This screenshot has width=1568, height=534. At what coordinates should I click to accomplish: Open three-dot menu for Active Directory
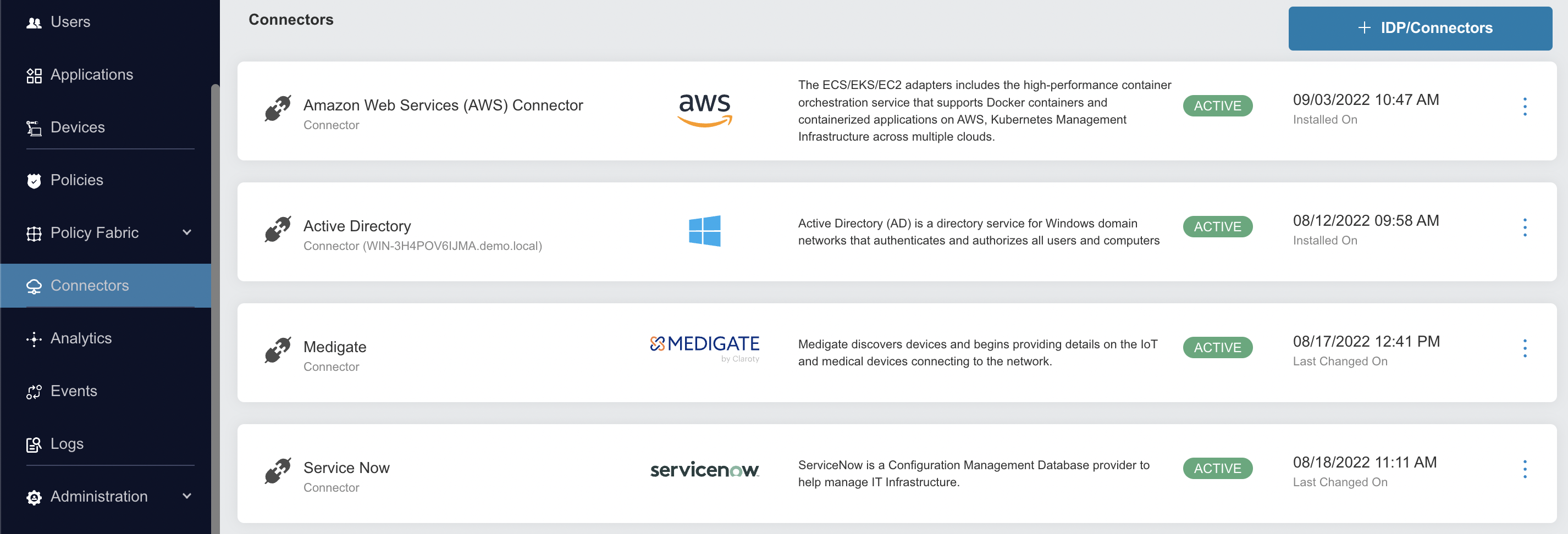(1524, 227)
